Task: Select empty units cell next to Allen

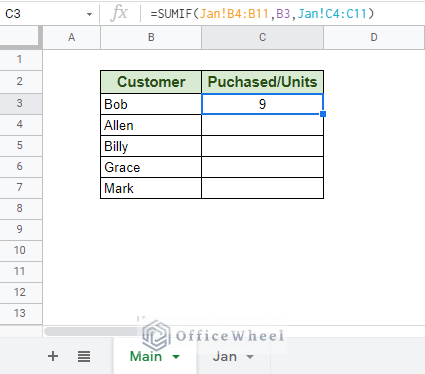Action: tap(263, 125)
